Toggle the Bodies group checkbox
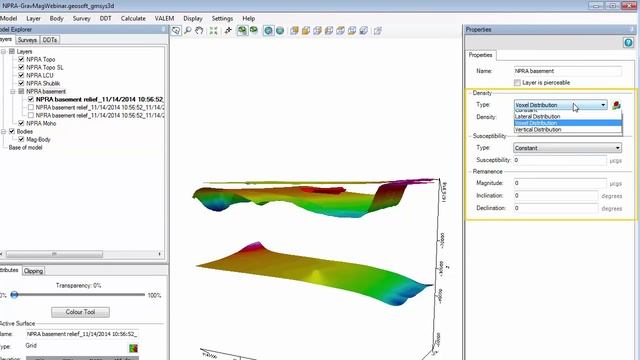This screenshot has height=360, width=640. point(12,131)
